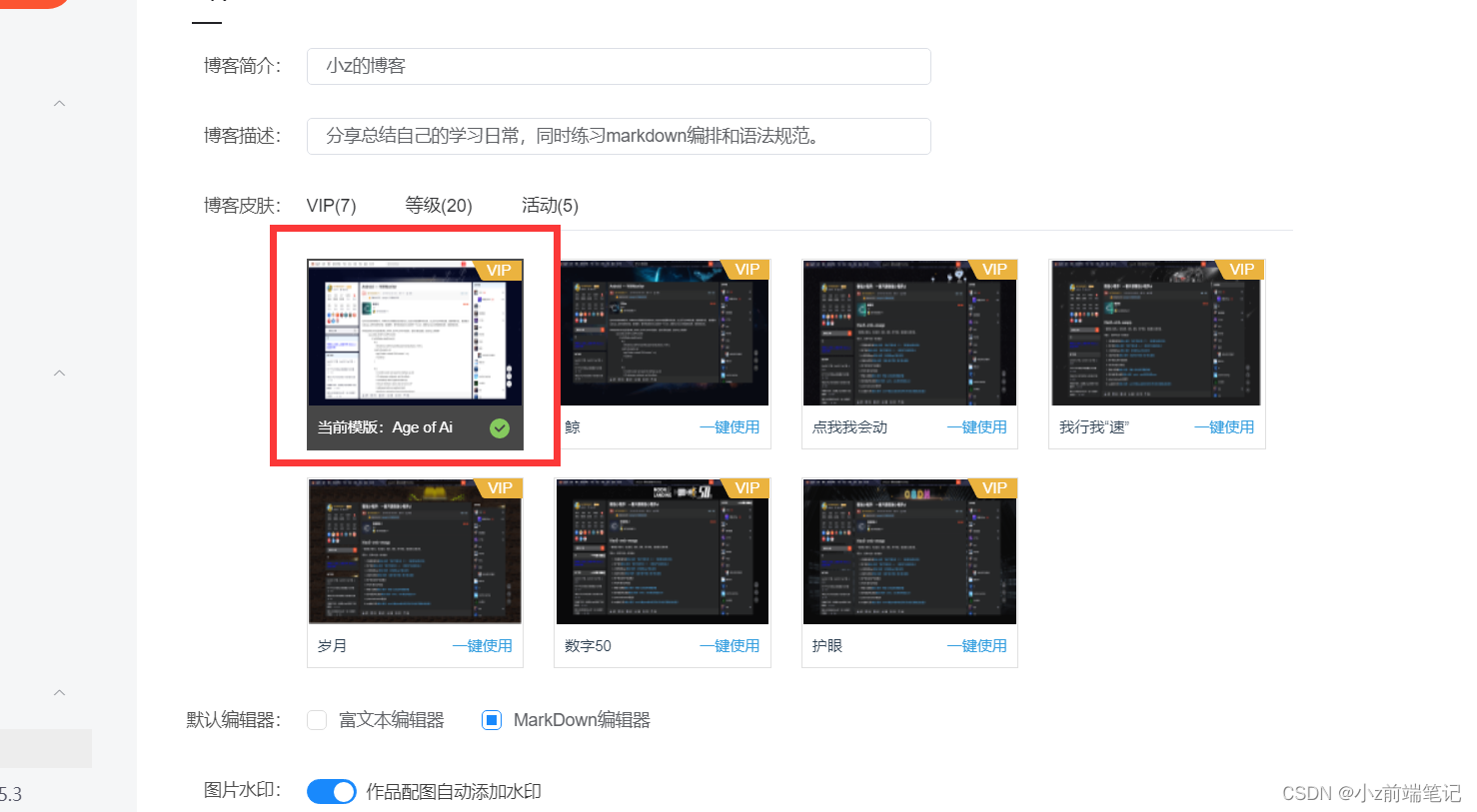Viewport: 1477px width, 812px height.
Task: Click 一键使用 next to the 护眼 skin
Action: [977, 645]
